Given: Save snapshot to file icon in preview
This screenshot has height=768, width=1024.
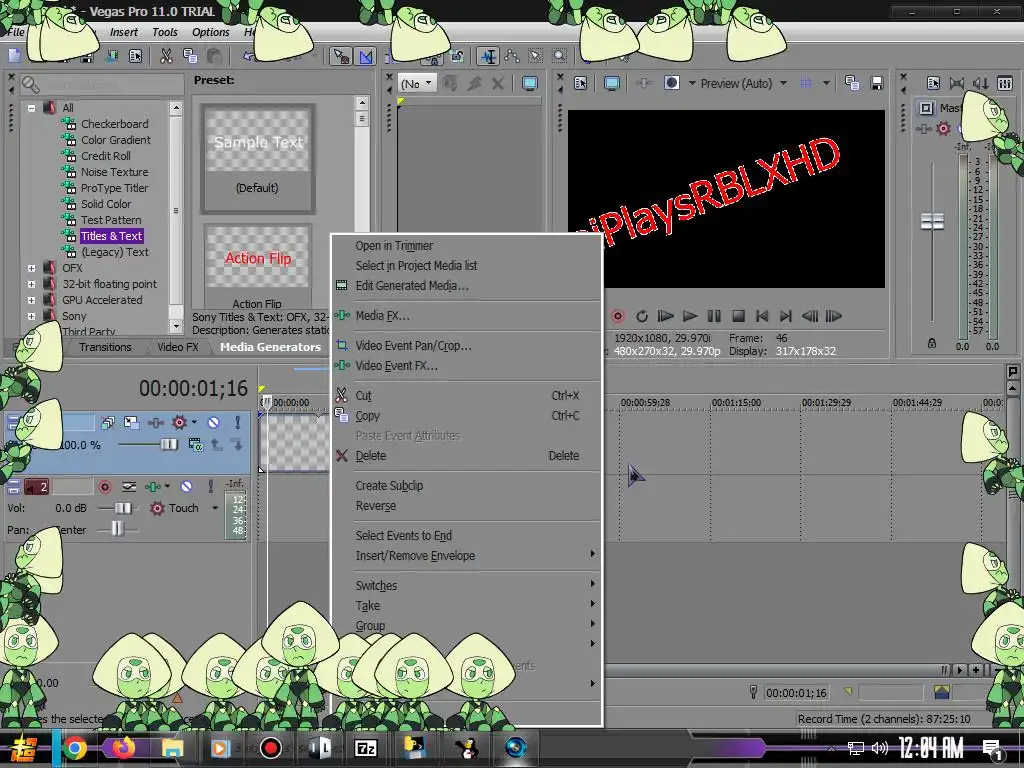Looking at the screenshot, I should 877,83.
